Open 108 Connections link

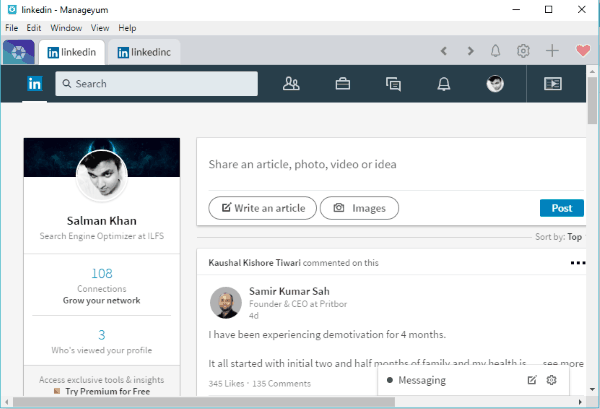(101, 286)
